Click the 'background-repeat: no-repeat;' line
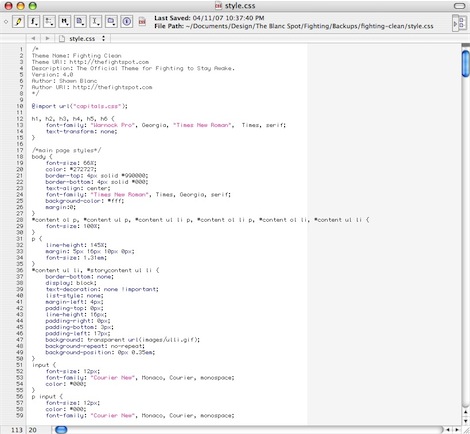Viewport: 470px width, 434px height. [x=95, y=346]
